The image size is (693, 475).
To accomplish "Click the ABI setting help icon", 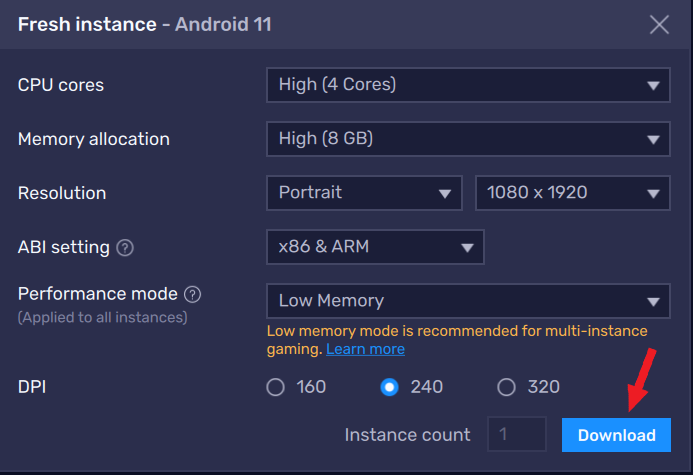I will (x=125, y=248).
